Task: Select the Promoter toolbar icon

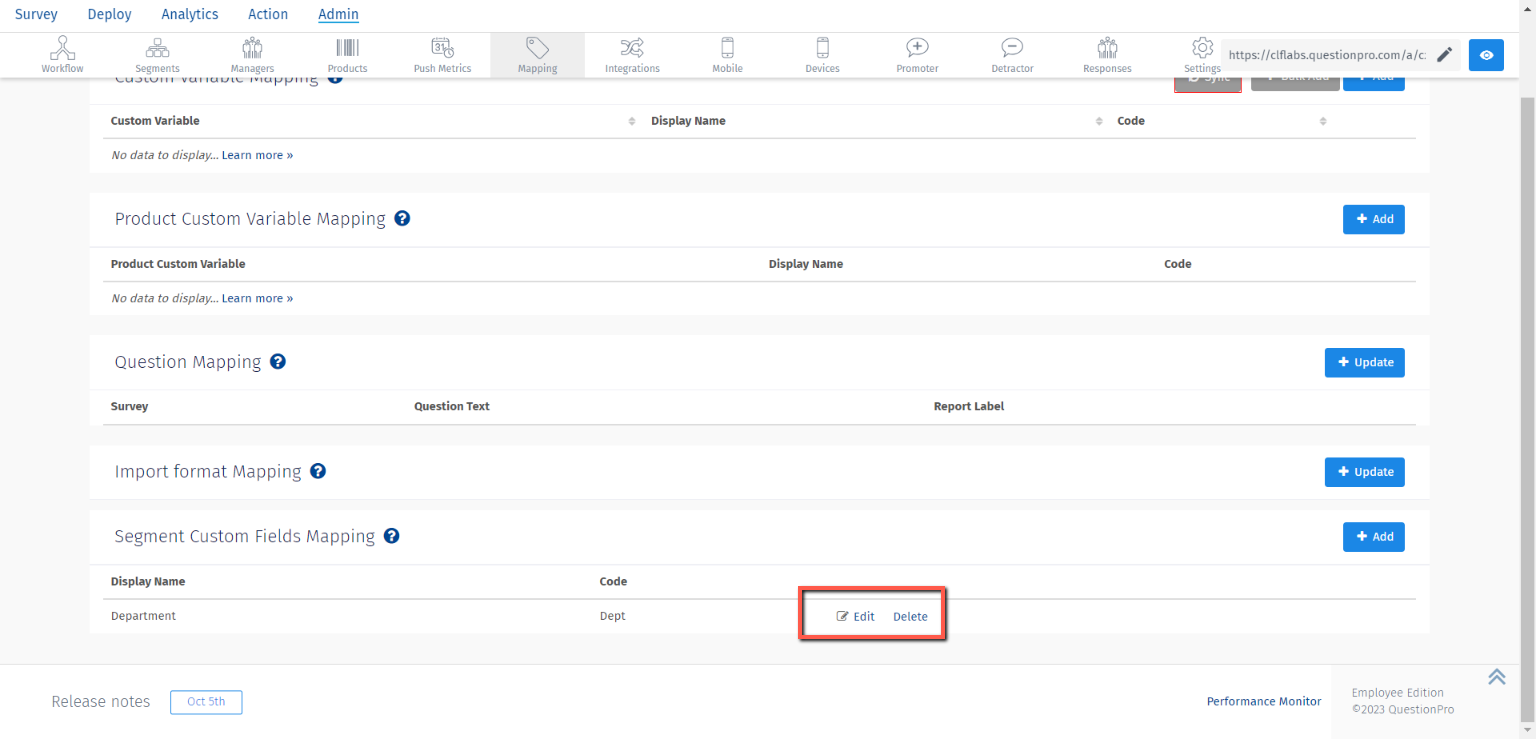Action: click(917, 55)
